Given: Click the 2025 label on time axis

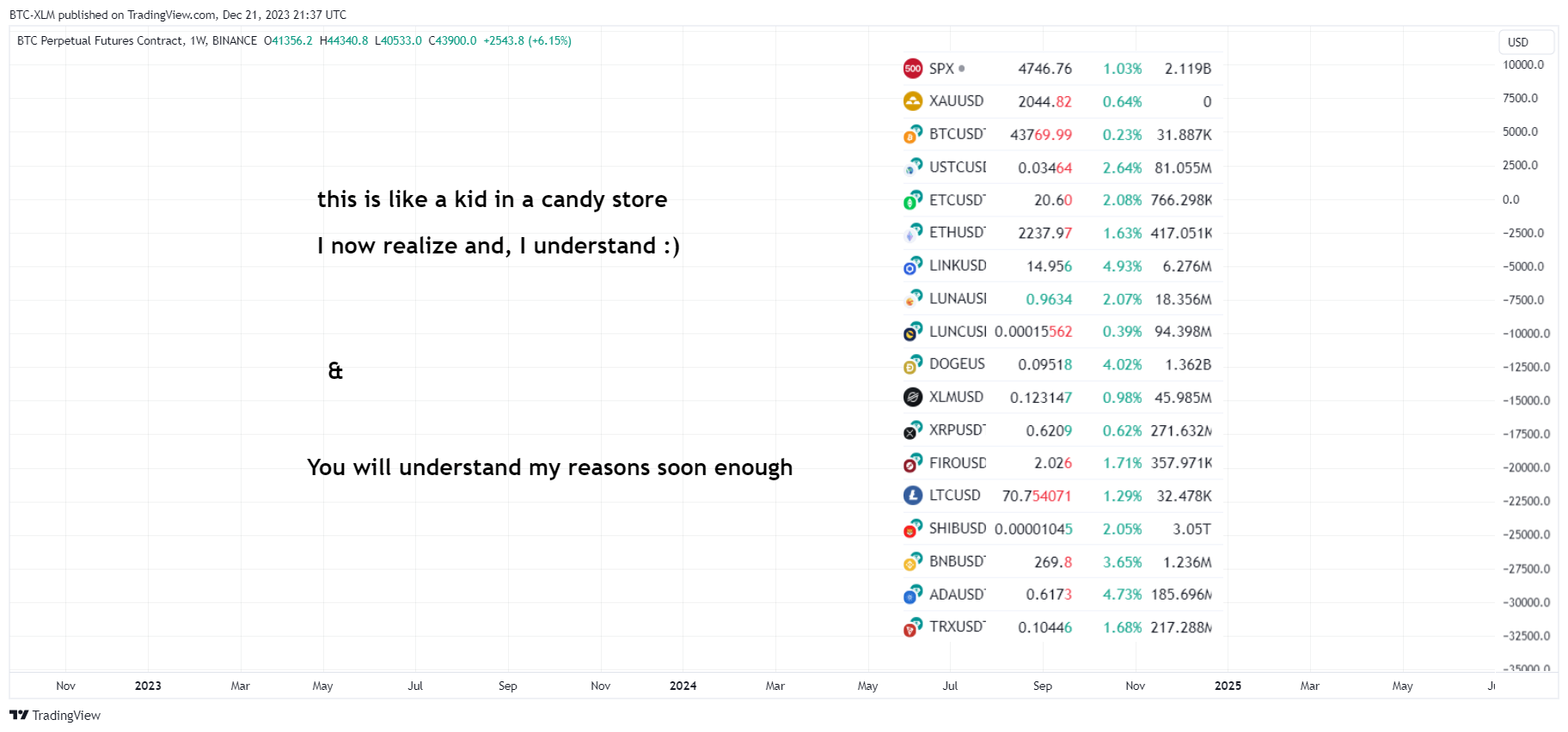Looking at the screenshot, I should point(1228,686).
